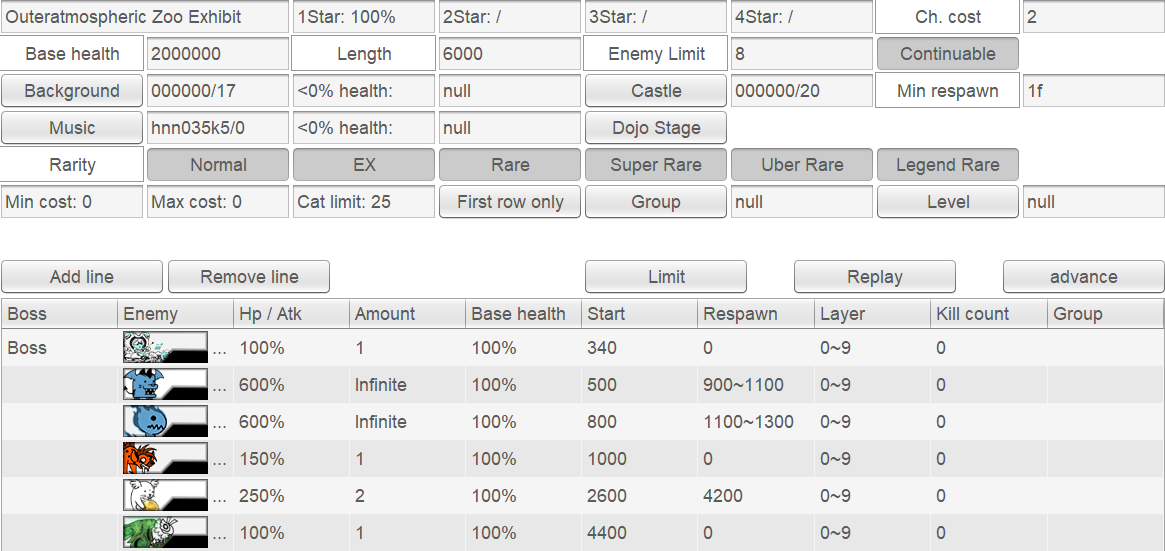The width and height of the screenshot is (1165, 551).
Task: Open the Background selector
Action: coord(72,91)
